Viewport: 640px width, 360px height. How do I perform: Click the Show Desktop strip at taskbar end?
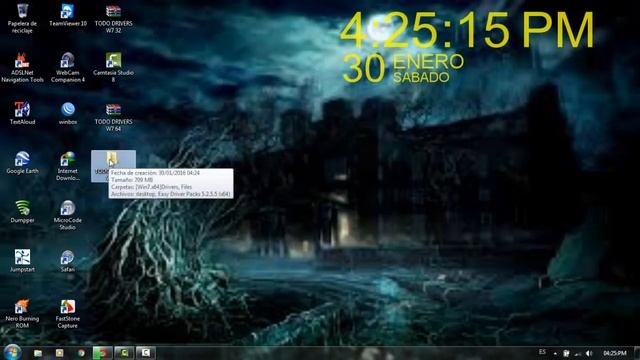coord(637,353)
